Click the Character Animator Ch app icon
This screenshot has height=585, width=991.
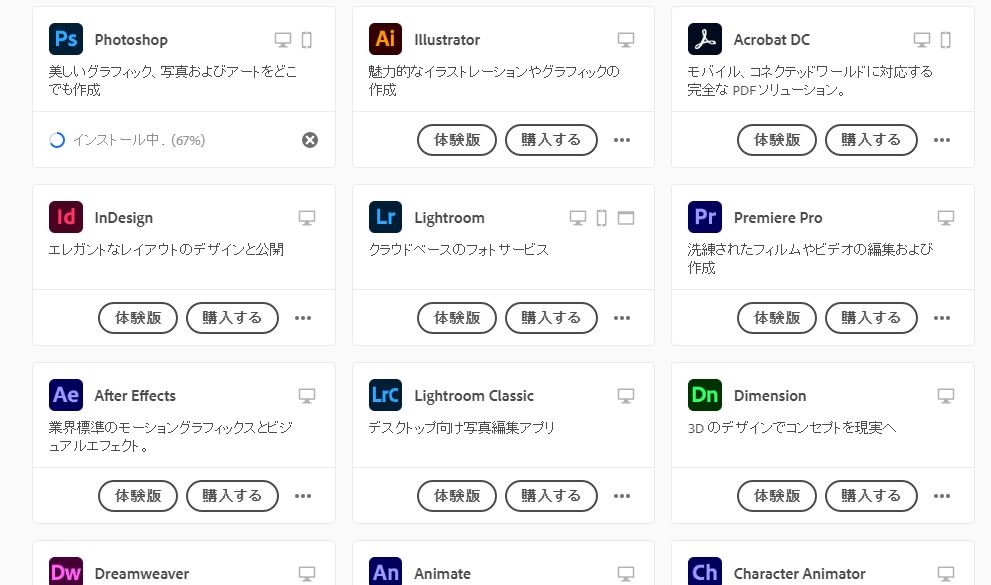pos(705,571)
